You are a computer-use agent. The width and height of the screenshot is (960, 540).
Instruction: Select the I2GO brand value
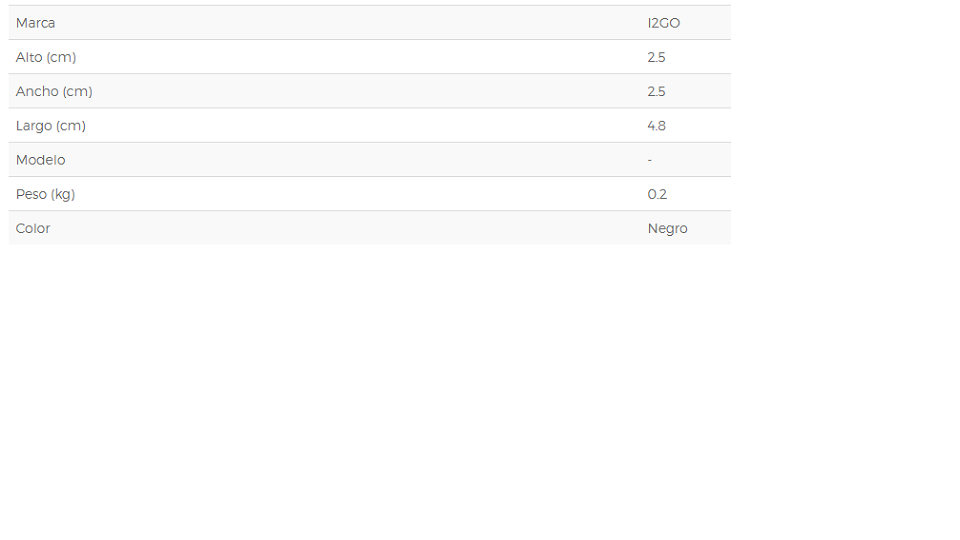(x=664, y=23)
